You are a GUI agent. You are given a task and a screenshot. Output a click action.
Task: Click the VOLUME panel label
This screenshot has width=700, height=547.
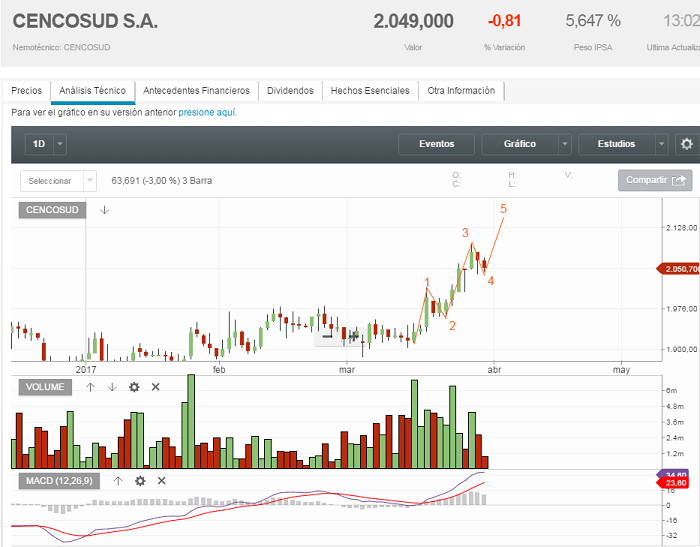[45, 387]
